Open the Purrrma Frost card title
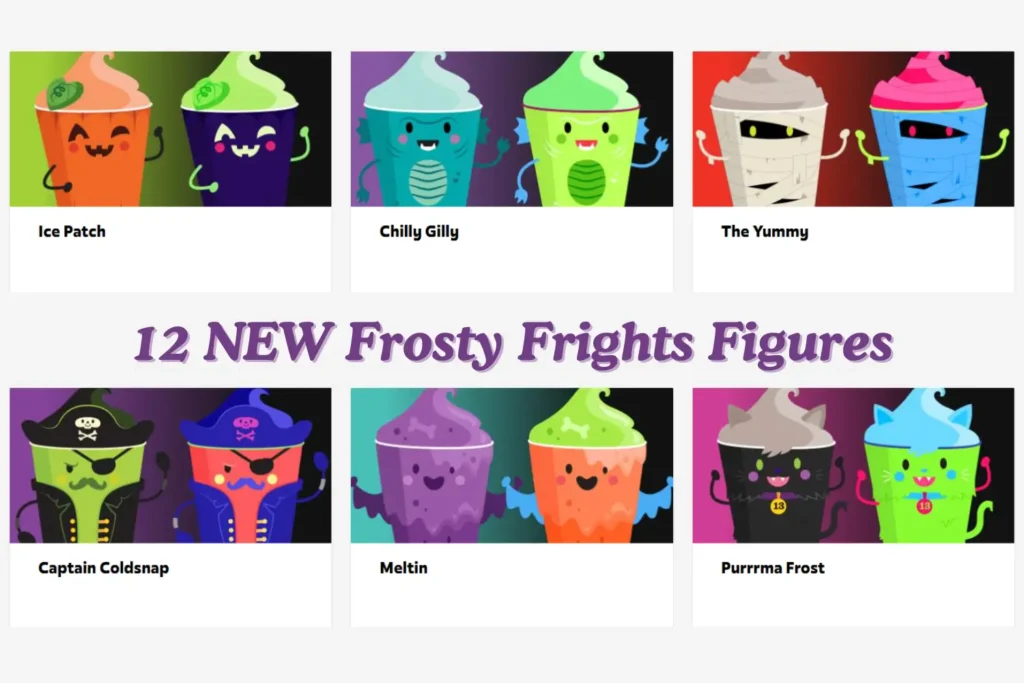This screenshot has height=683, width=1024. (773, 568)
